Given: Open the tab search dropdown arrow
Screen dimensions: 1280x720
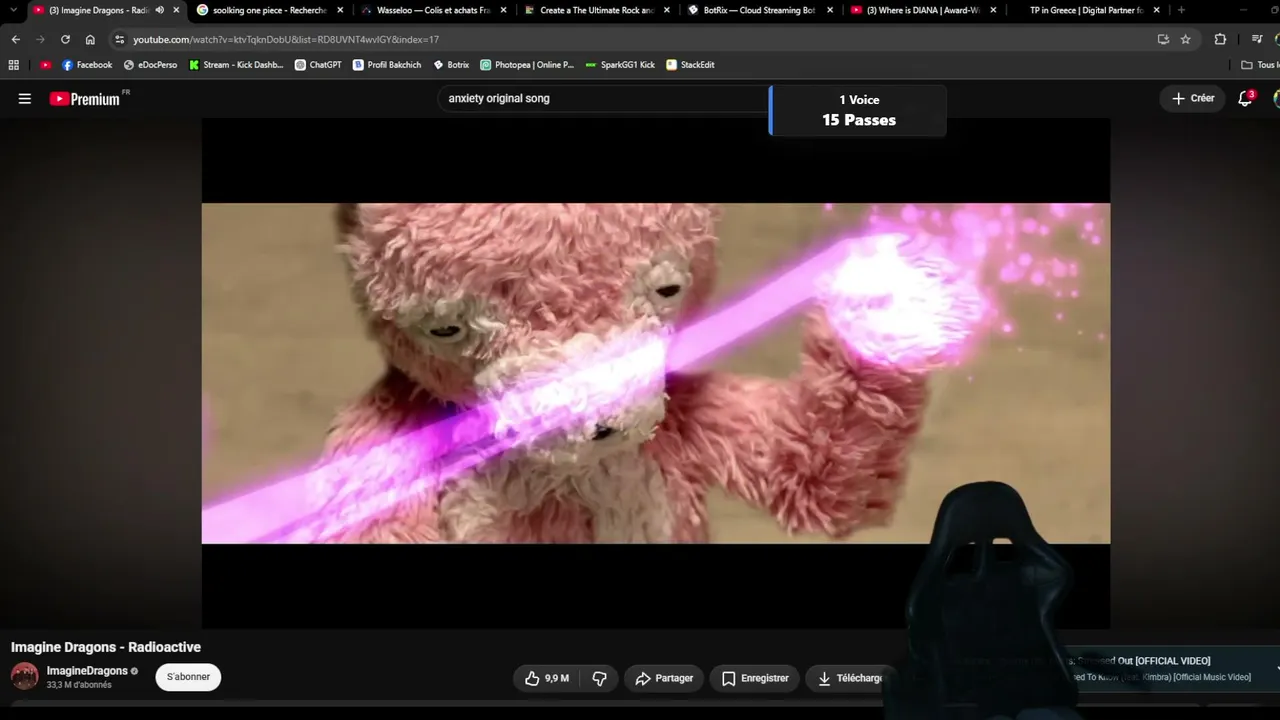Looking at the screenshot, I should [13, 10].
